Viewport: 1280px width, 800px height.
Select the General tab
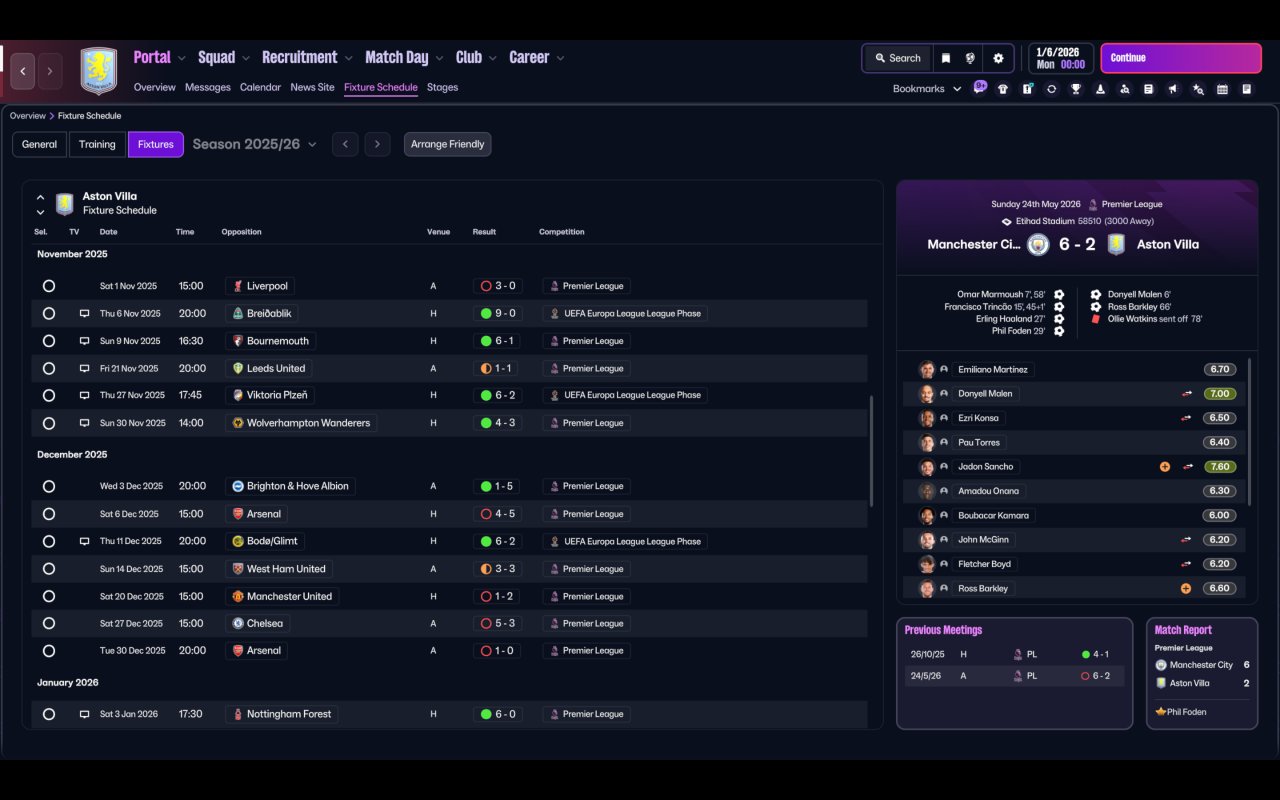click(x=39, y=144)
